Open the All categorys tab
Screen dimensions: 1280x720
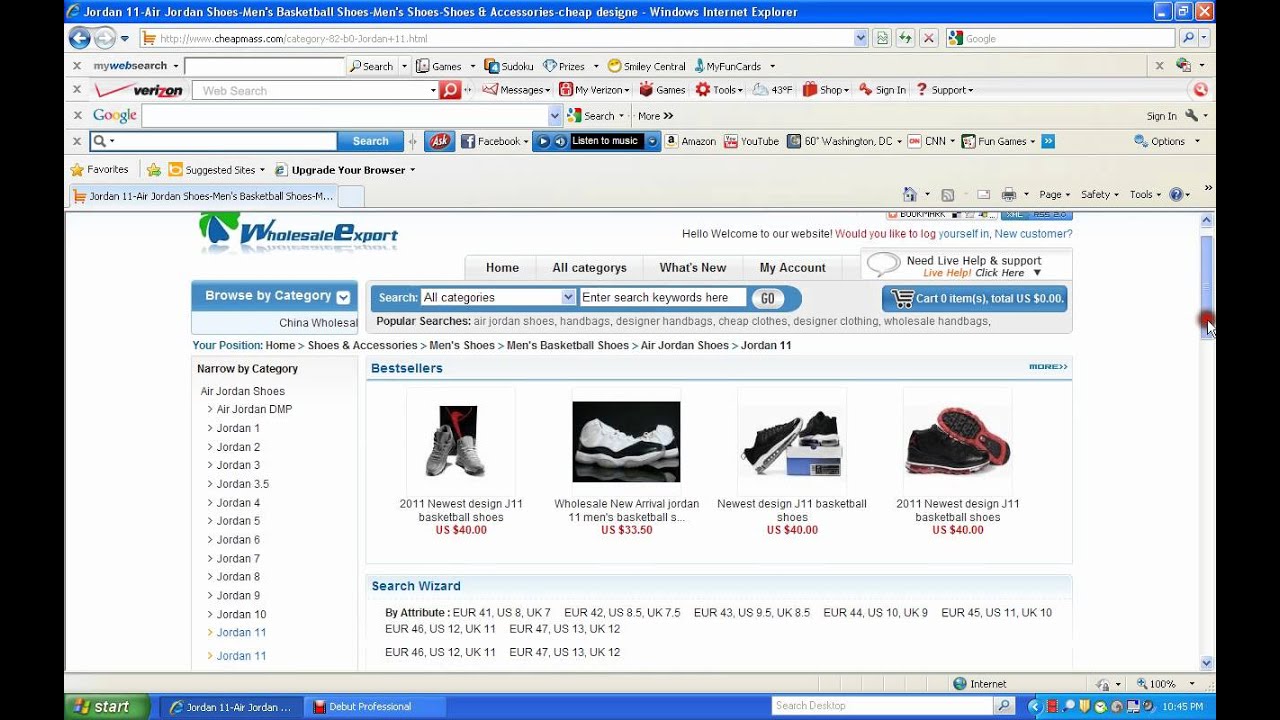(589, 268)
